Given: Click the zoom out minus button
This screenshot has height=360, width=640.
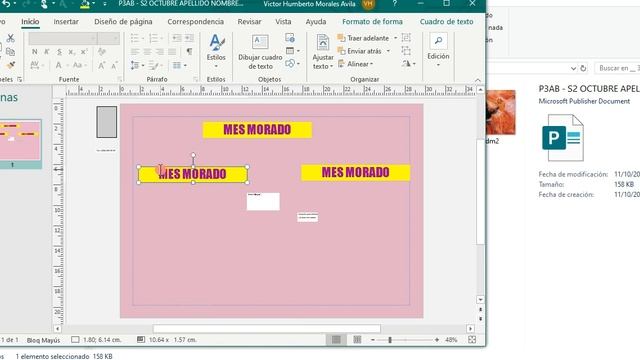Looking at the screenshot, I should 373,340.
